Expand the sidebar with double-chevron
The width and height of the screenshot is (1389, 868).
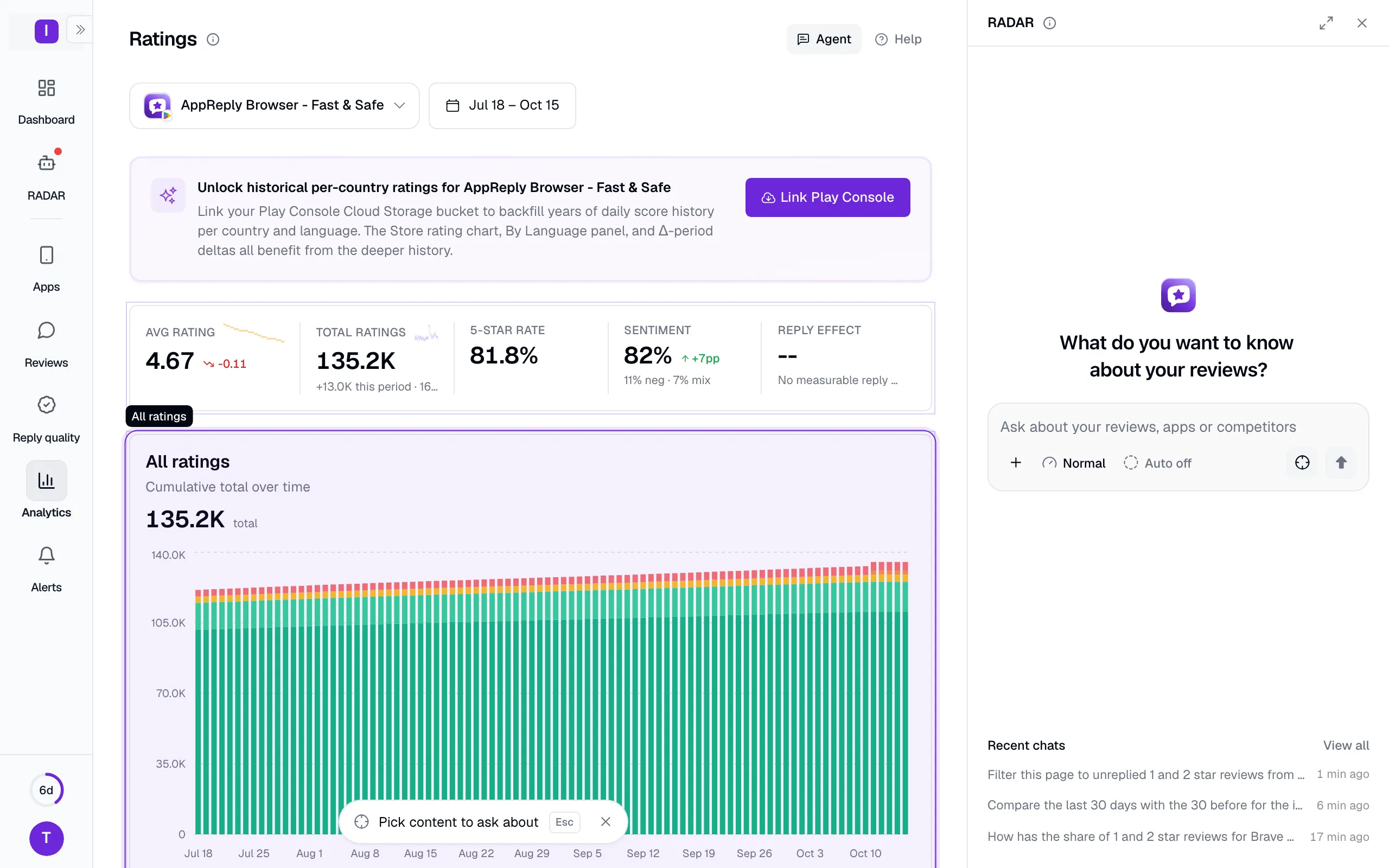click(80, 29)
